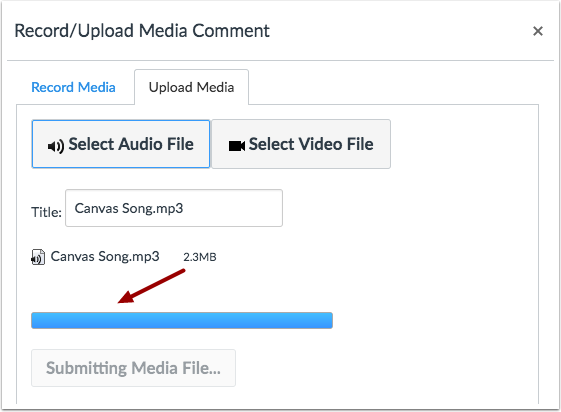Image resolution: width=561 pixels, height=412 pixels.
Task: Click the Canvas Song.mp3 file name in list
Action: (105, 256)
